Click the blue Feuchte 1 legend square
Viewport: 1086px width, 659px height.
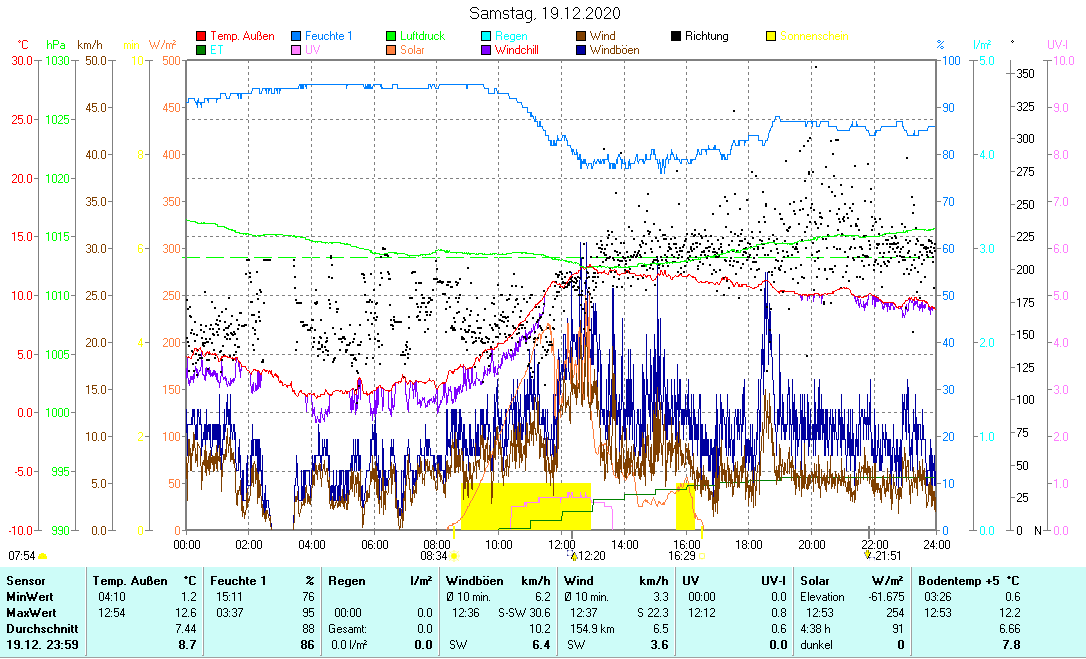tap(296, 37)
